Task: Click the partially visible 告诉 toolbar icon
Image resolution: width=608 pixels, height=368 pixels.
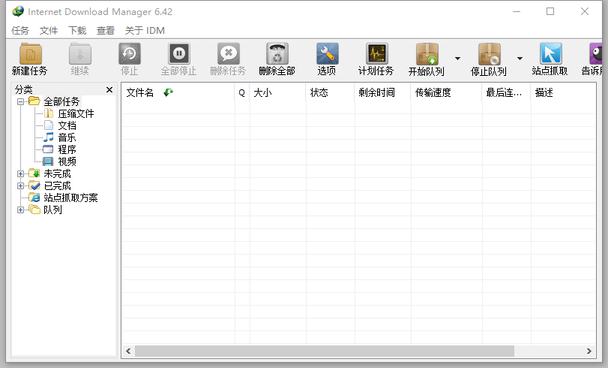Action: 596,54
